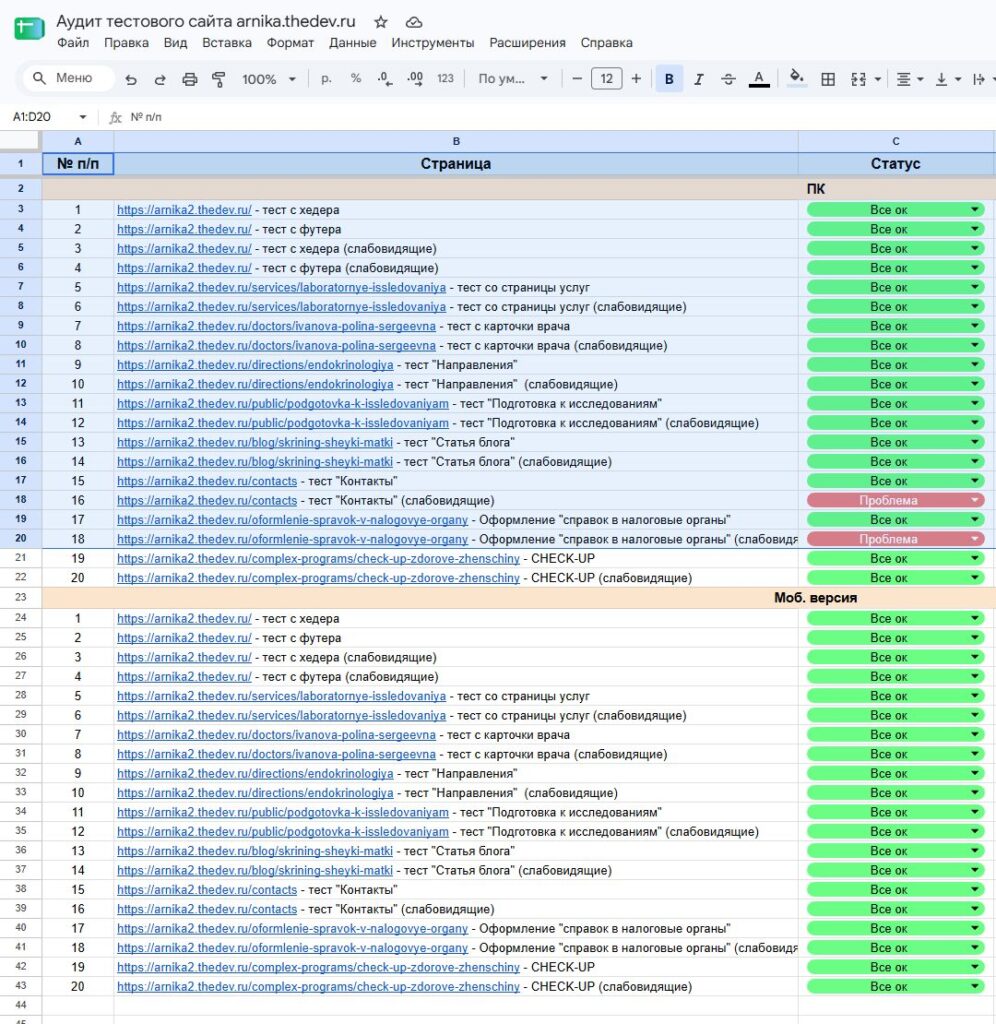Check the cloud save status icon
Image resolution: width=996 pixels, height=1024 pixels.
[x=413, y=22]
